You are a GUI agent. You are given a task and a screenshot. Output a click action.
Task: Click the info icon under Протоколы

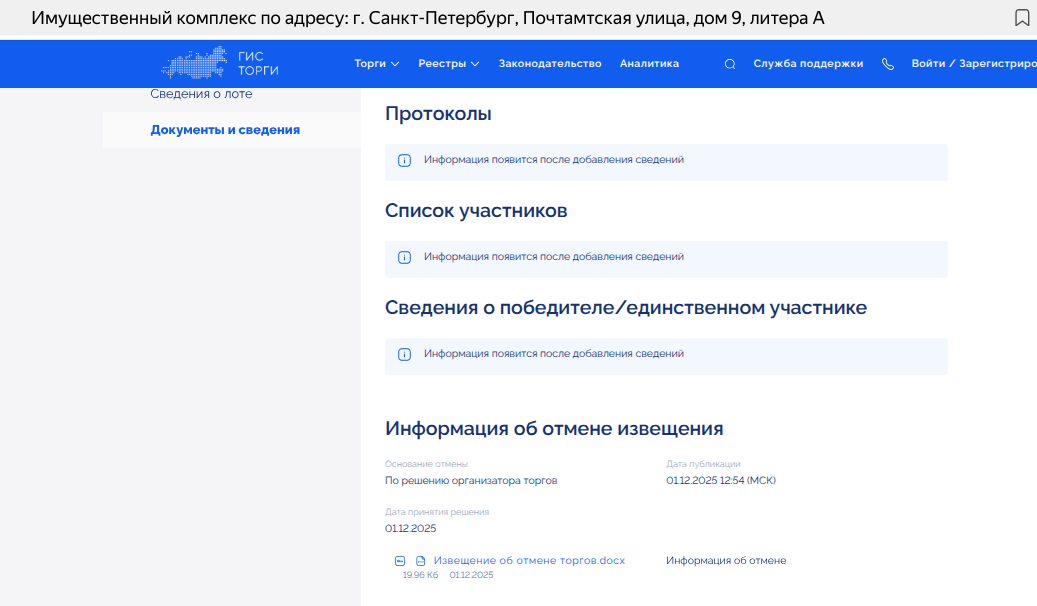tap(405, 160)
